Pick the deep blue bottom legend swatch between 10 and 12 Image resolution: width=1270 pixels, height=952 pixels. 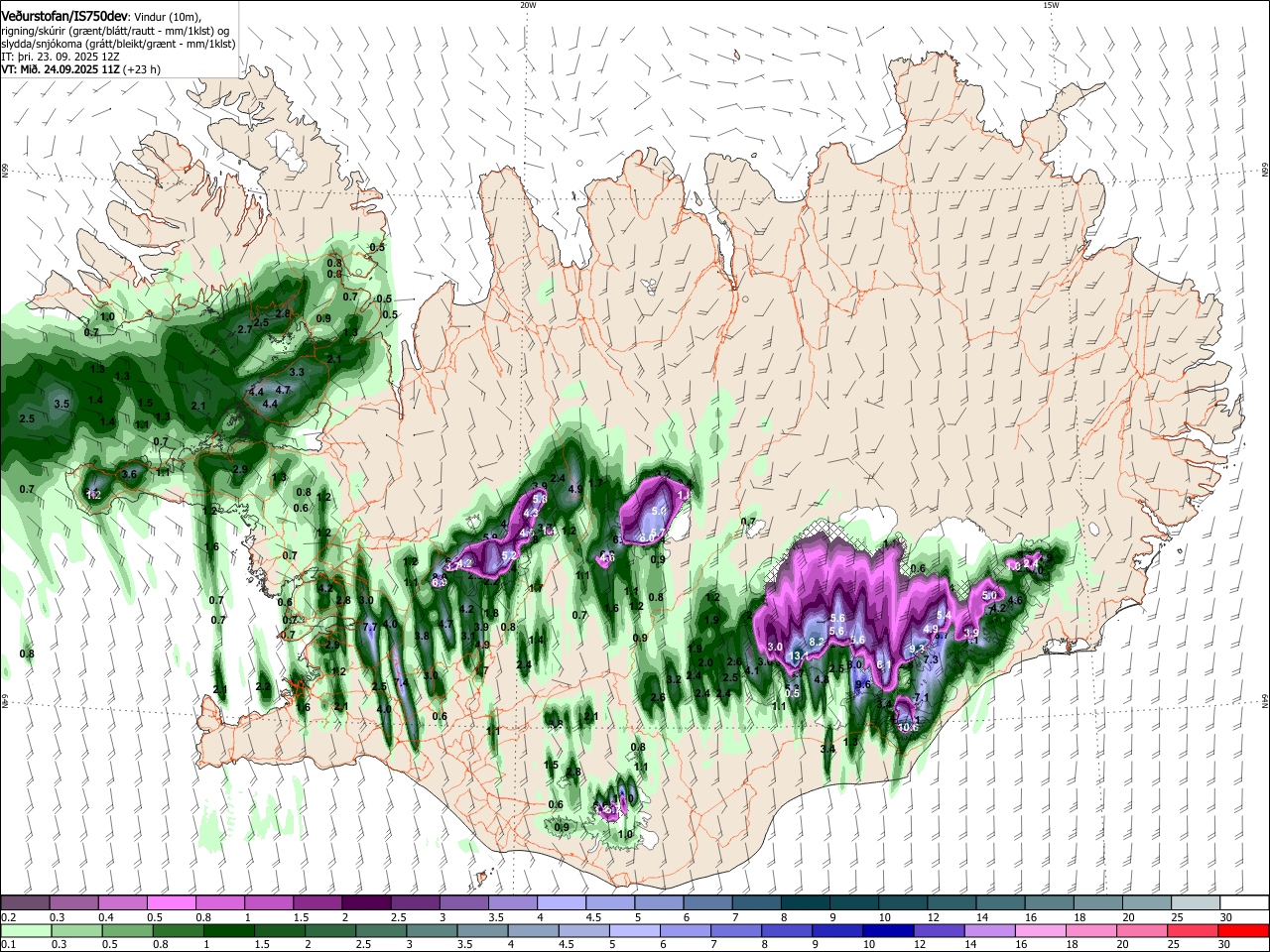(x=888, y=930)
